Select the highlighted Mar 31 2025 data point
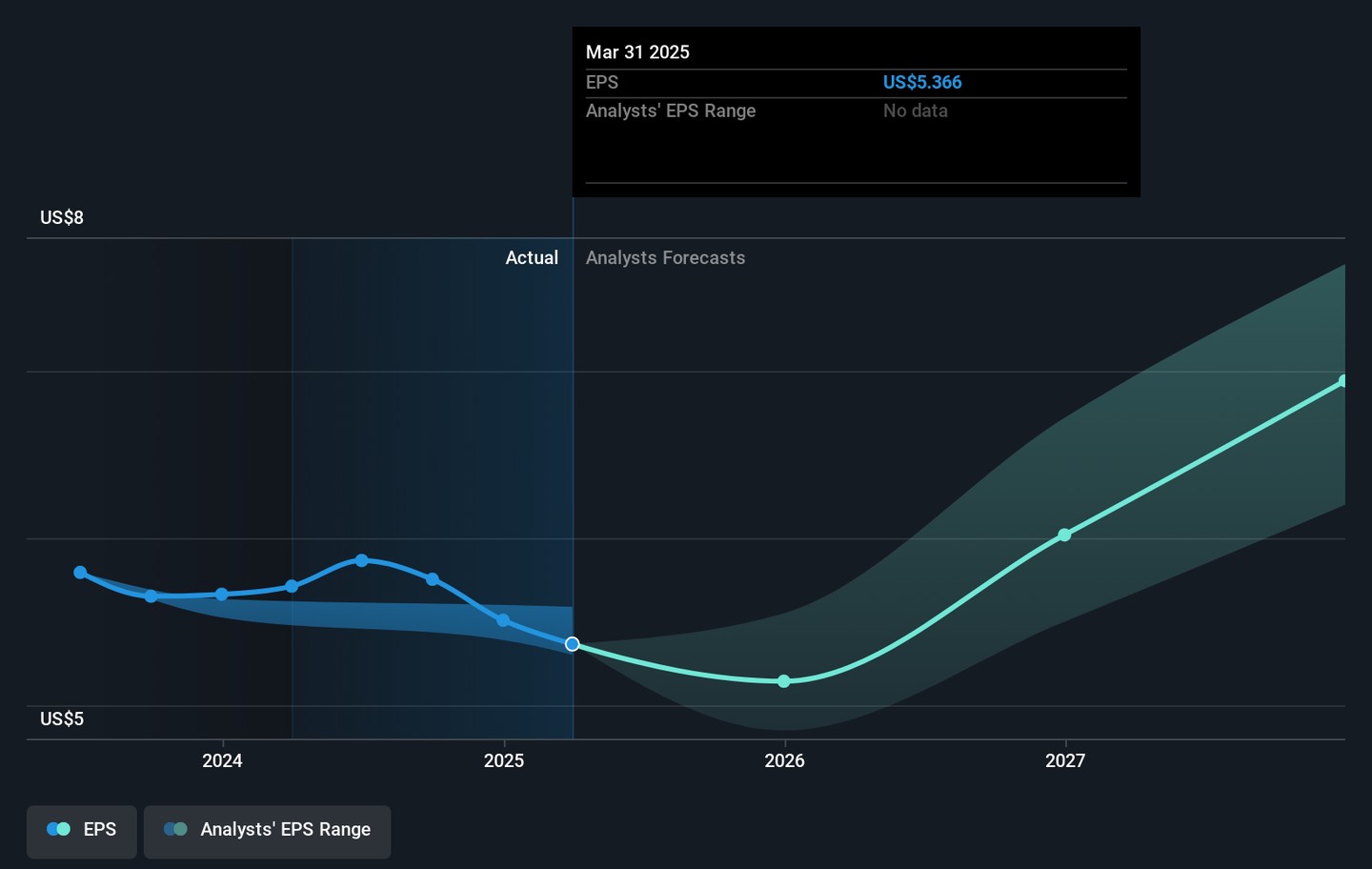Image resolution: width=1372 pixels, height=869 pixels. (x=573, y=644)
